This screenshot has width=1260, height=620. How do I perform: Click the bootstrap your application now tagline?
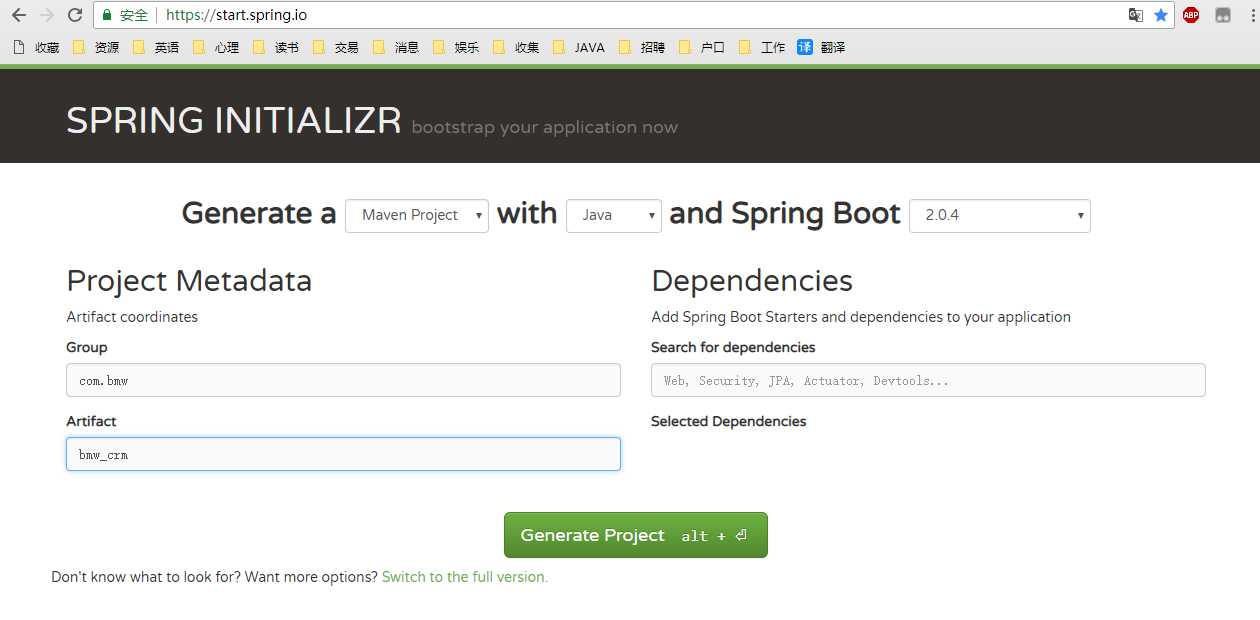pyautogui.click(x=545, y=128)
